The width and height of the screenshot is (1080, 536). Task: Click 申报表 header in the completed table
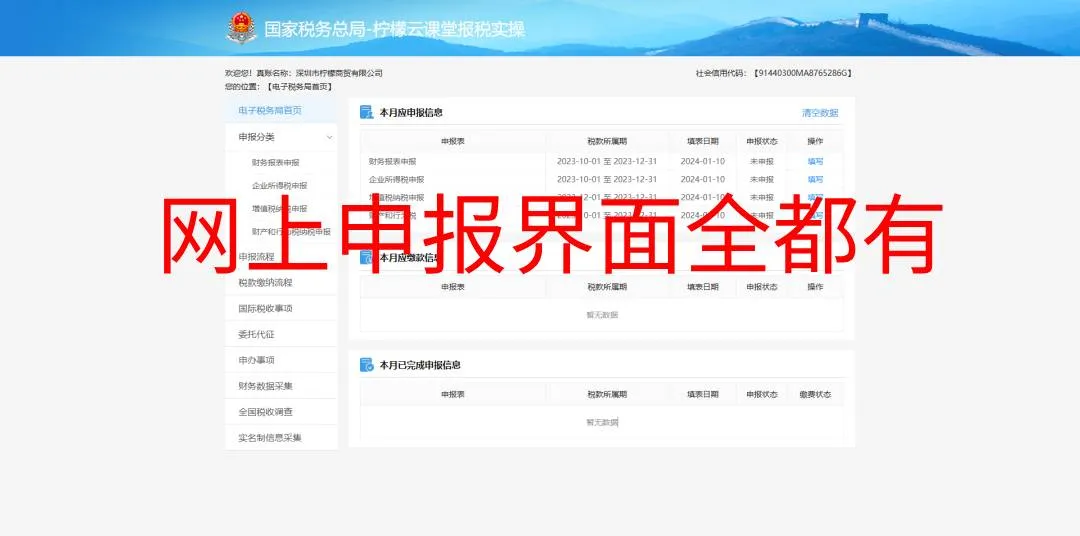(x=453, y=395)
